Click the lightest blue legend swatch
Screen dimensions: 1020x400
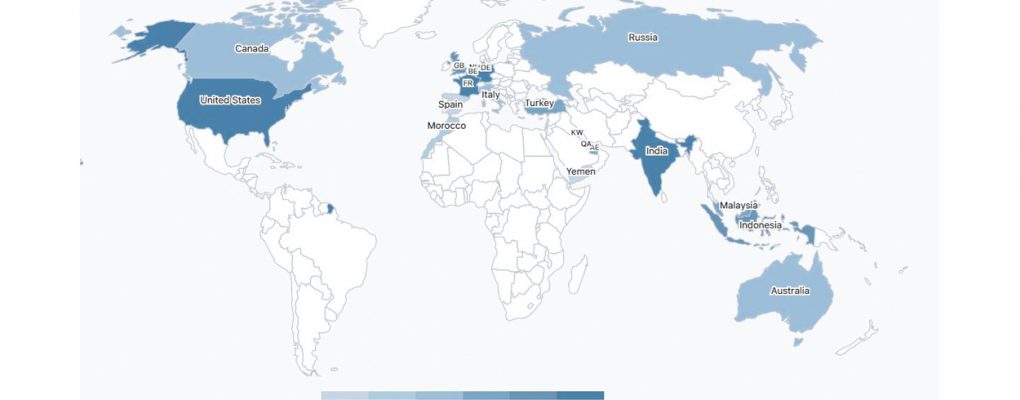(x=344, y=395)
